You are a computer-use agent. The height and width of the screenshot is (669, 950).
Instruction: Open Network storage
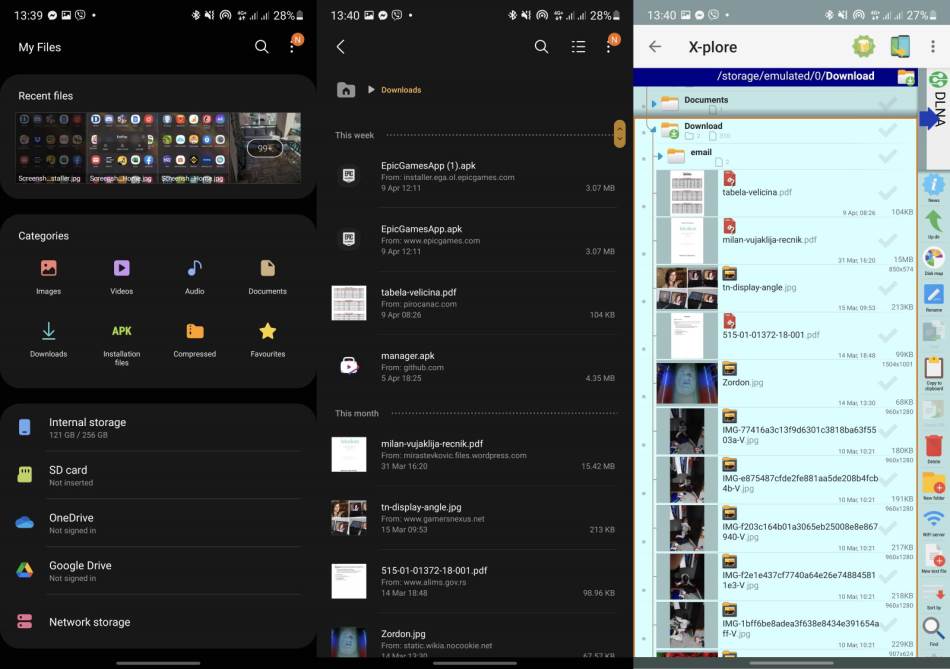pos(158,622)
